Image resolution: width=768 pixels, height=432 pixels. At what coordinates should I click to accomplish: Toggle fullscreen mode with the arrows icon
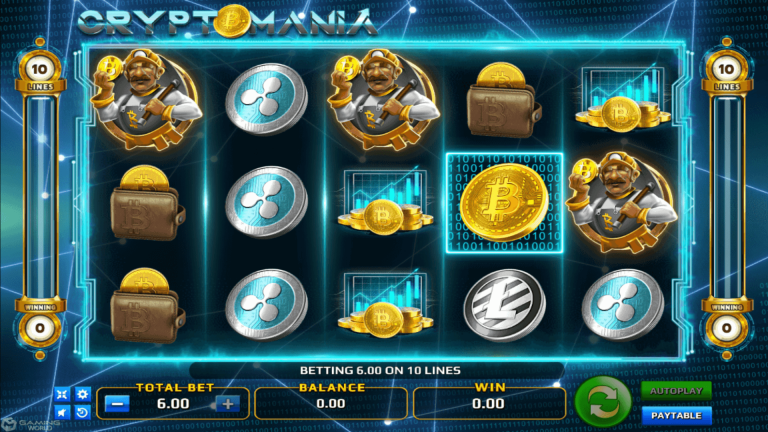coord(62,394)
